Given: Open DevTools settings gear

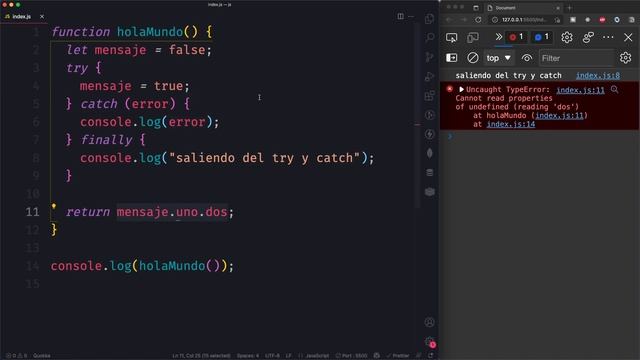Looking at the screenshot, I should [567, 38].
